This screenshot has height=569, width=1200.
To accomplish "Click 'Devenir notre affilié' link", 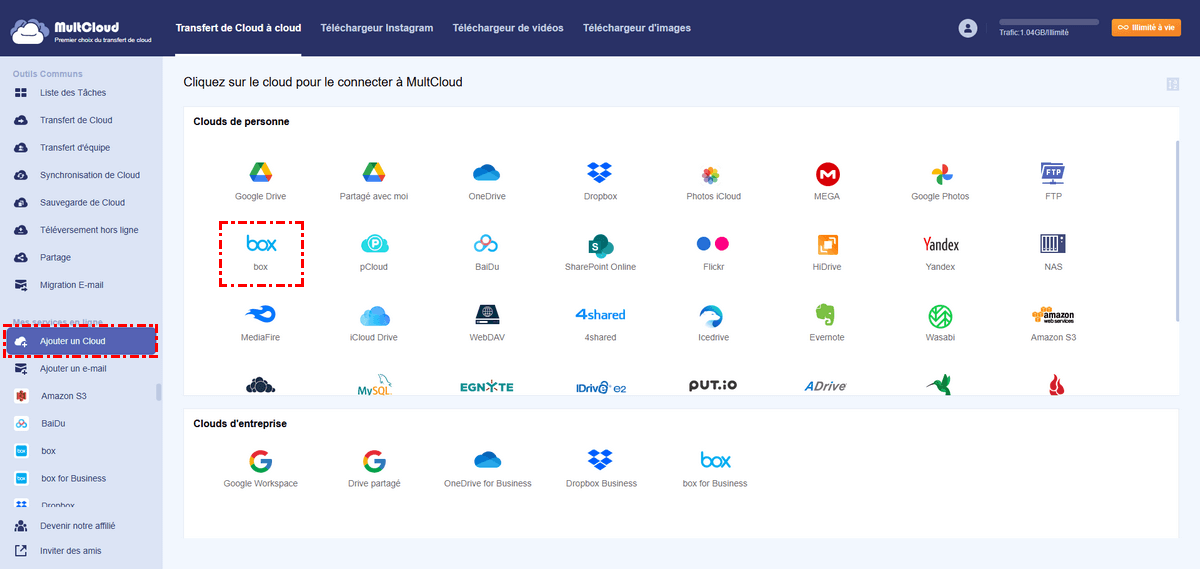I will (x=80, y=526).
